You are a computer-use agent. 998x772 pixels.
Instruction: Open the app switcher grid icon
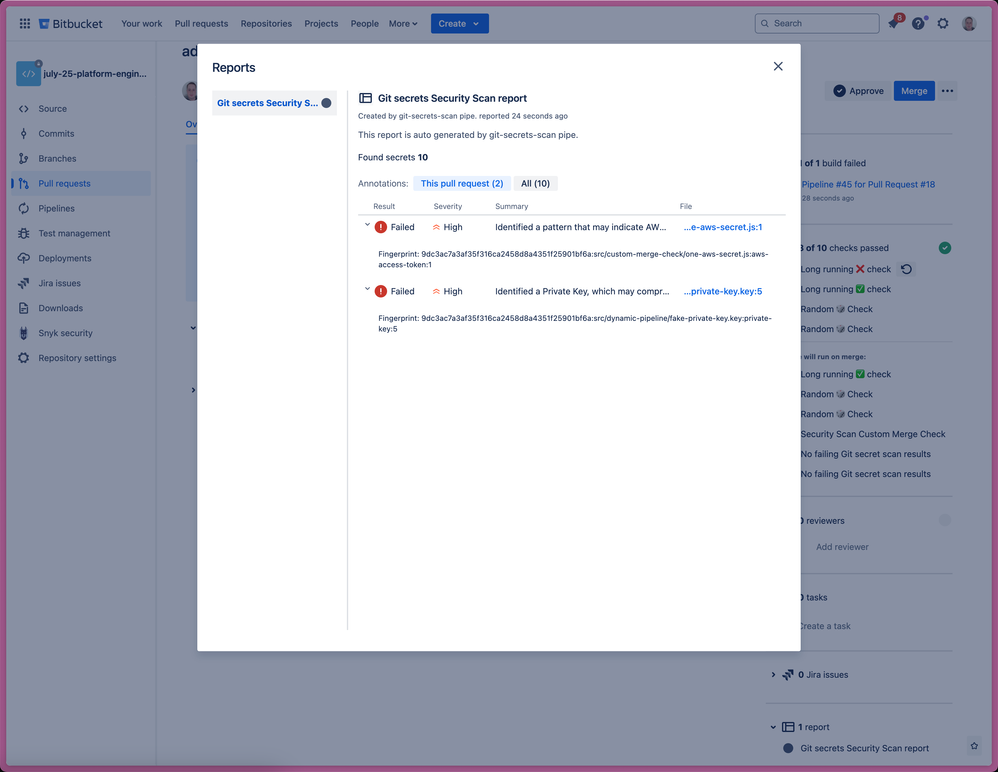coord(24,24)
